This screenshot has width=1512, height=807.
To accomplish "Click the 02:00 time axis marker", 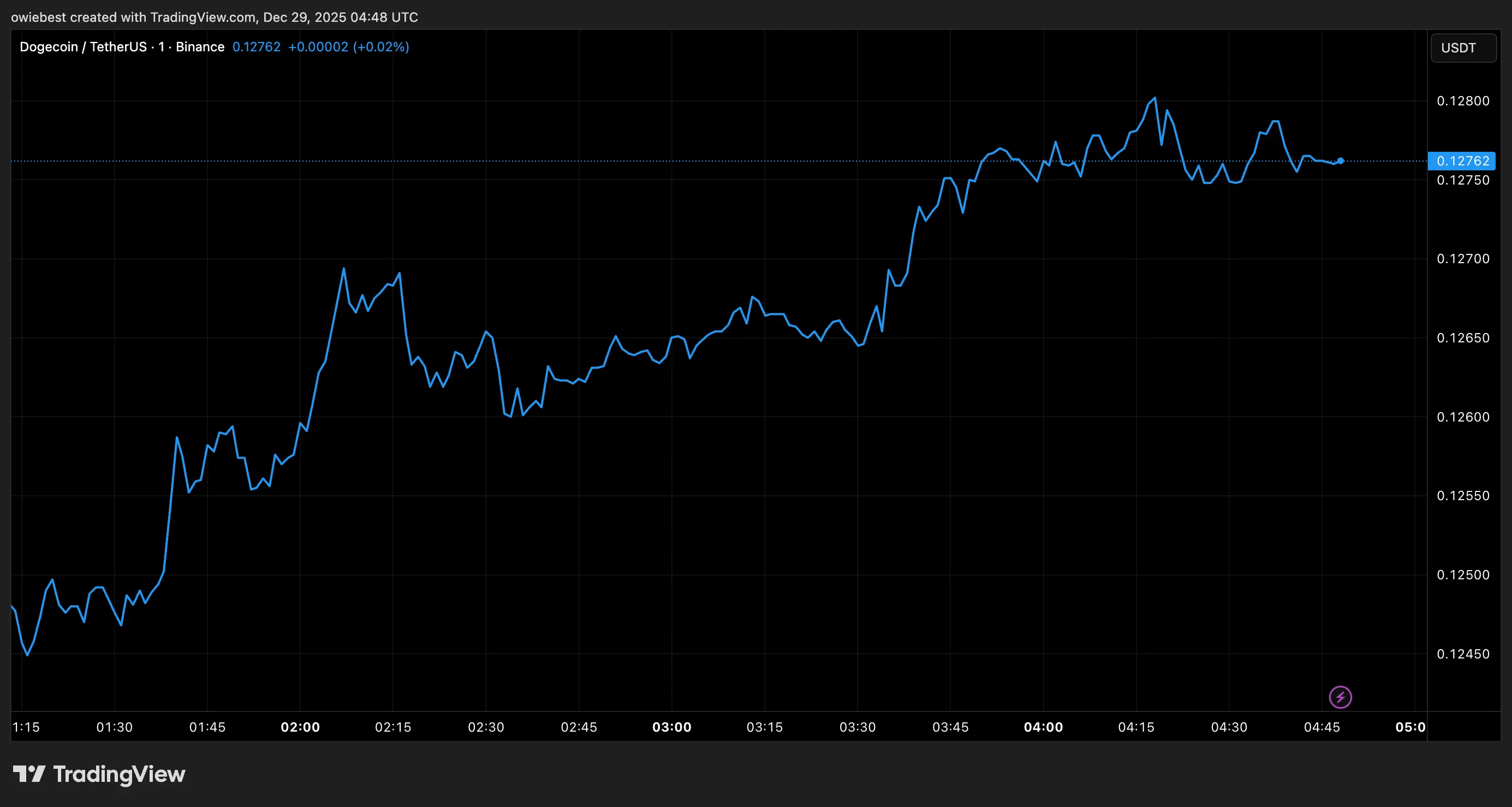I will tap(300, 727).
